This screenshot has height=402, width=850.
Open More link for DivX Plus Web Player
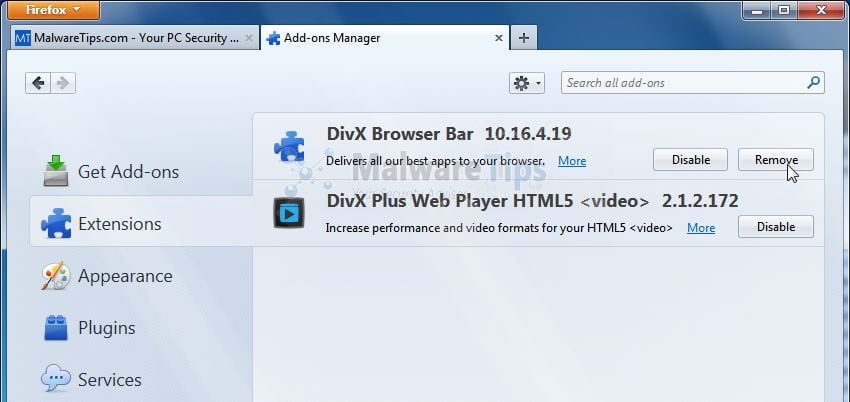pos(701,228)
